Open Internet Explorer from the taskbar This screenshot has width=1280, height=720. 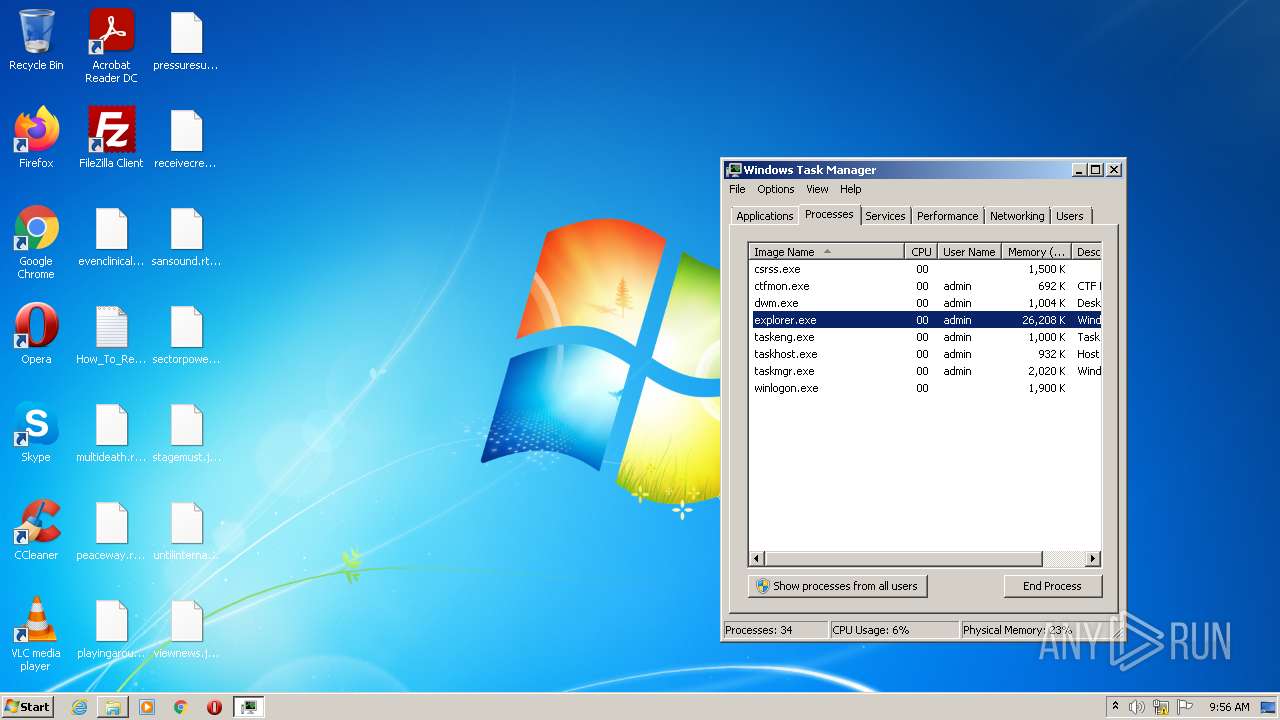(79, 707)
